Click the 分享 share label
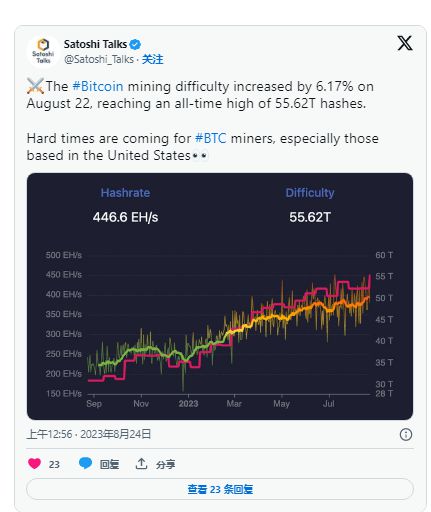Viewport: 431px width, 512px height. [165, 464]
